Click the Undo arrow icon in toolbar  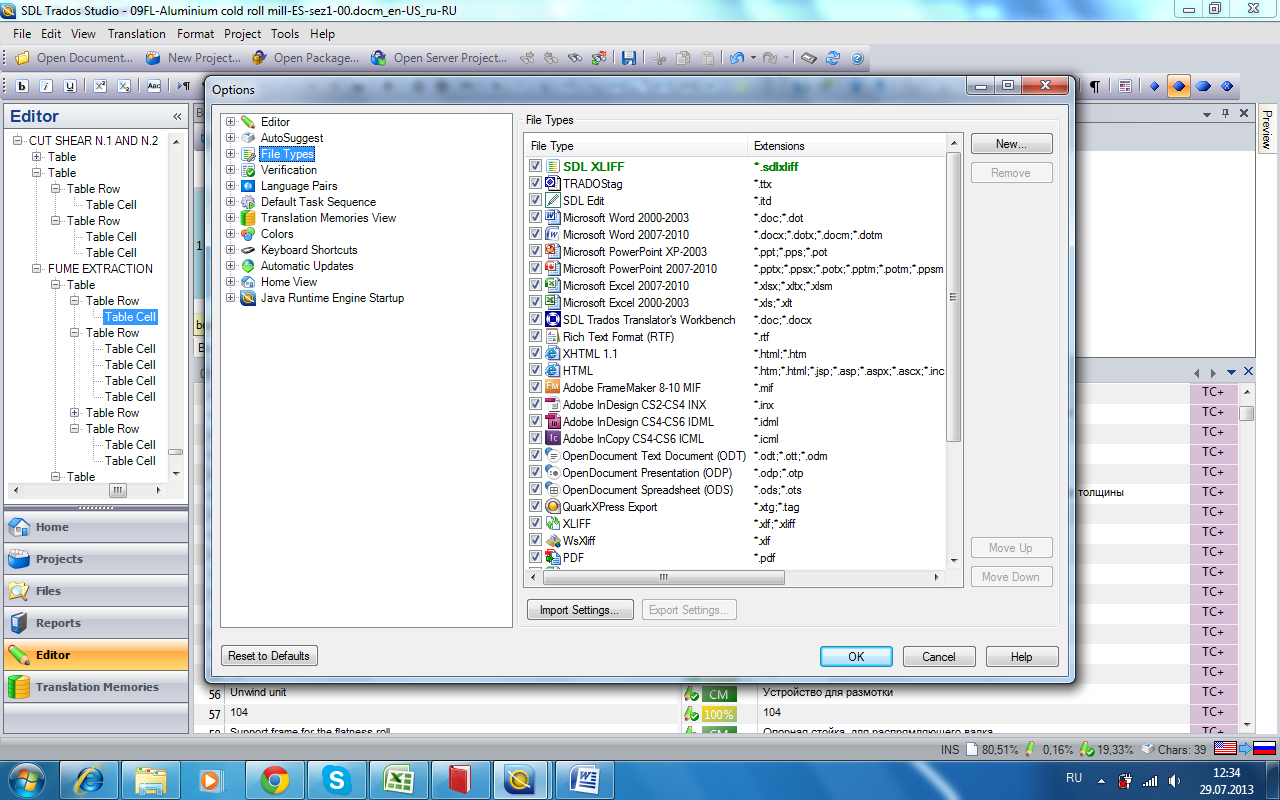coord(737,58)
